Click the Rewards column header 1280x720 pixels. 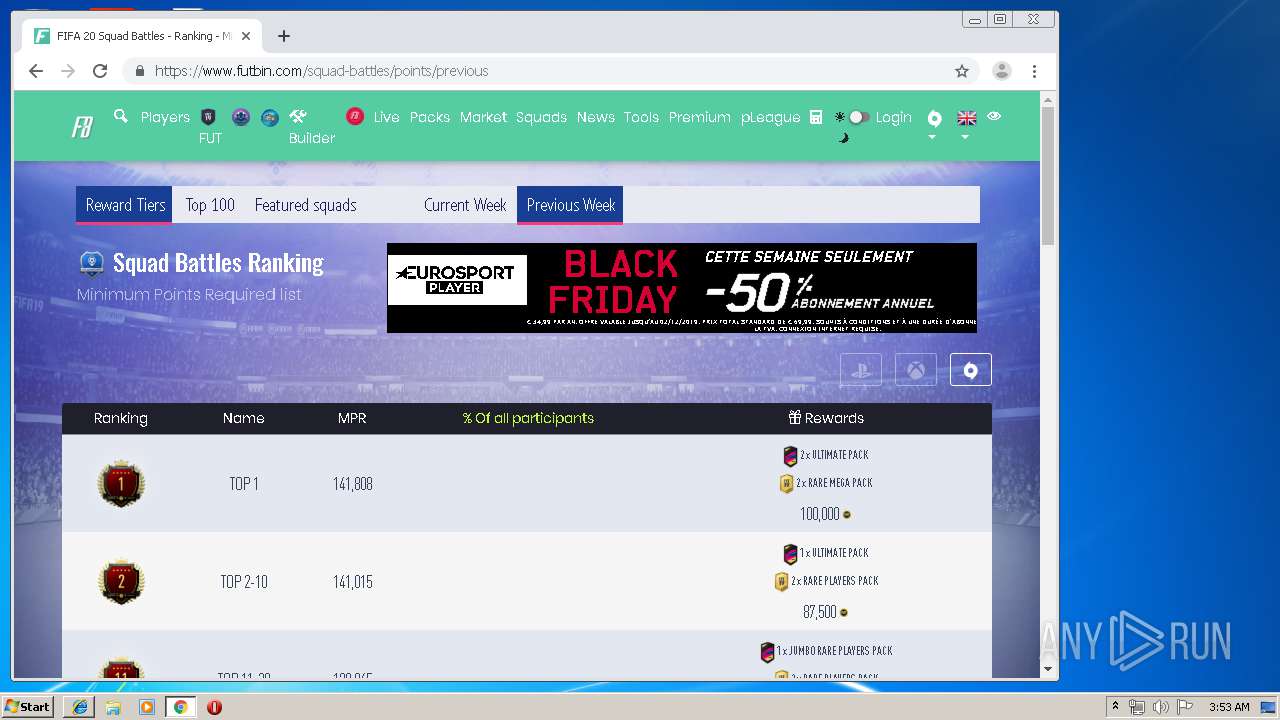pyautogui.click(x=826, y=418)
